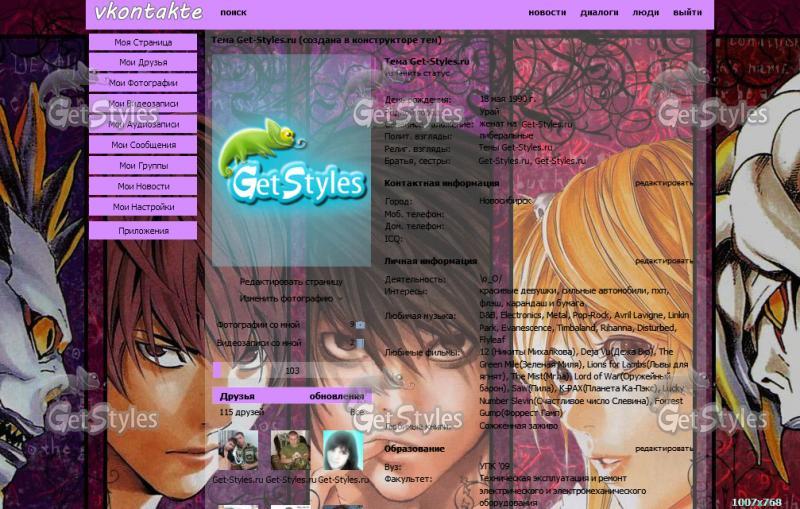800x509 pixels.
Task: Open Мои Группы in the sidebar
Action: tap(143, 166)
